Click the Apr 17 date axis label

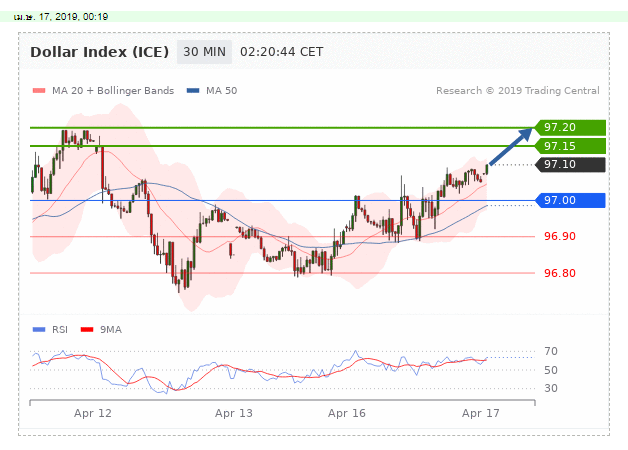point(481,413)
